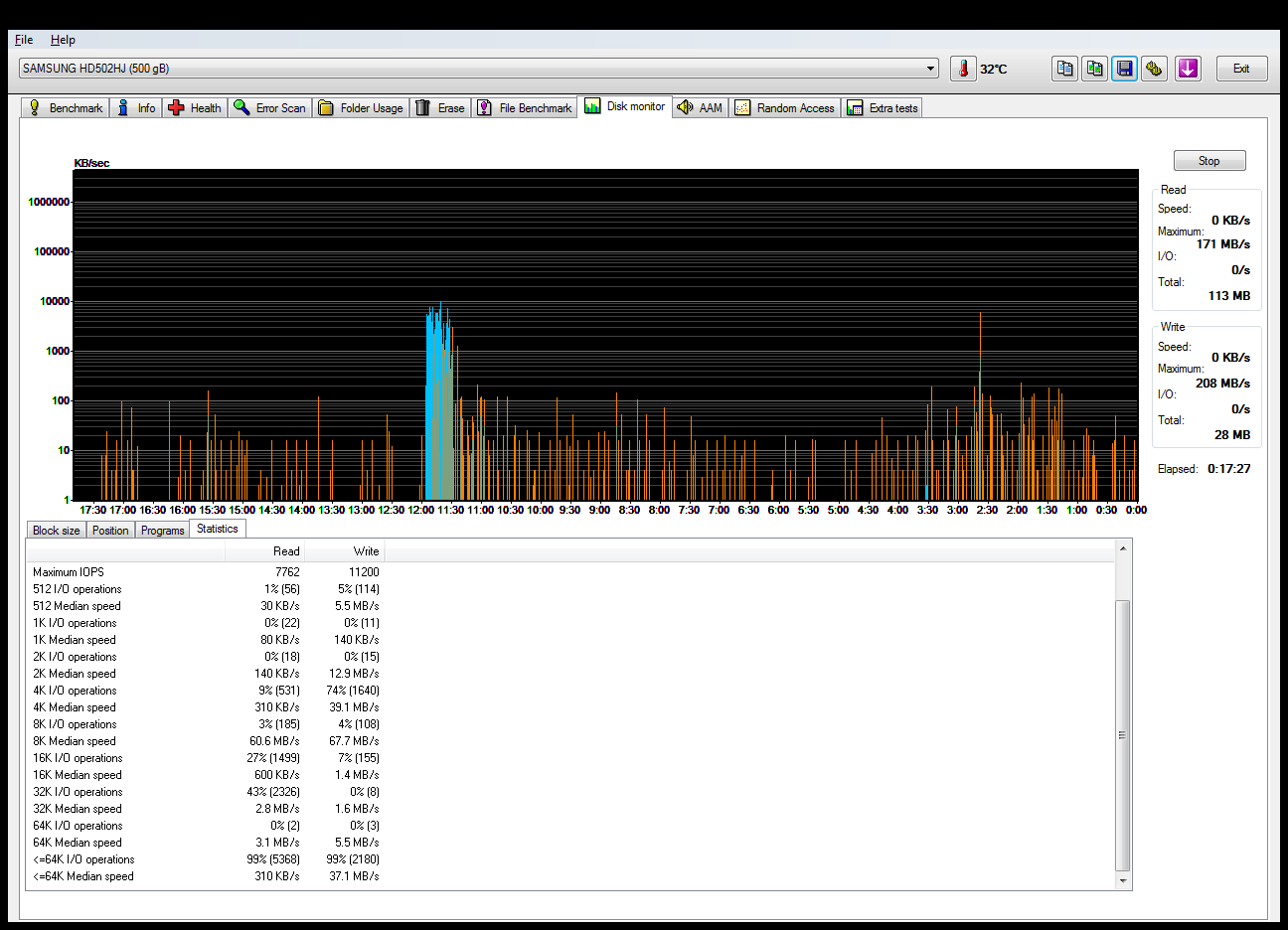The image size is (1288, 930).
Task: Select the 16K I/O operations row label
Action: coord(78,758)
